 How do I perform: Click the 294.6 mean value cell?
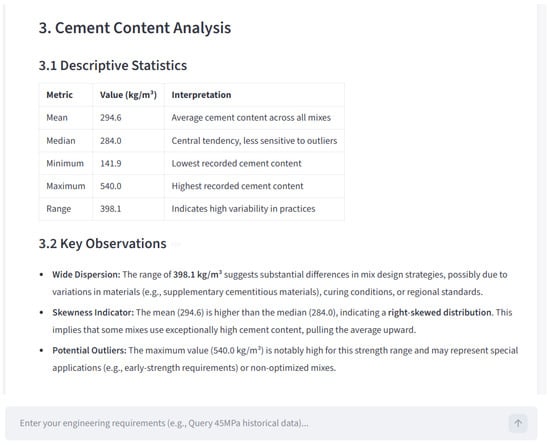[x=128, y=118]
